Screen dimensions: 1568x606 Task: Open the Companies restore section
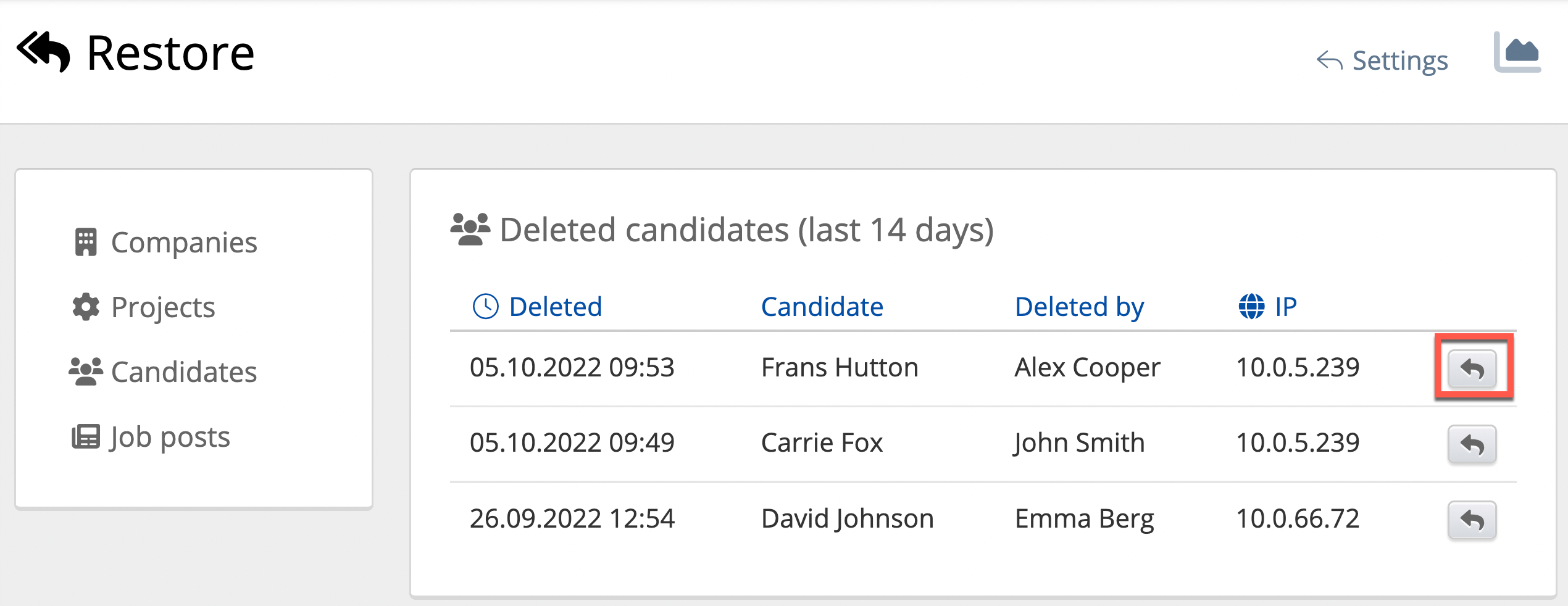184,242
